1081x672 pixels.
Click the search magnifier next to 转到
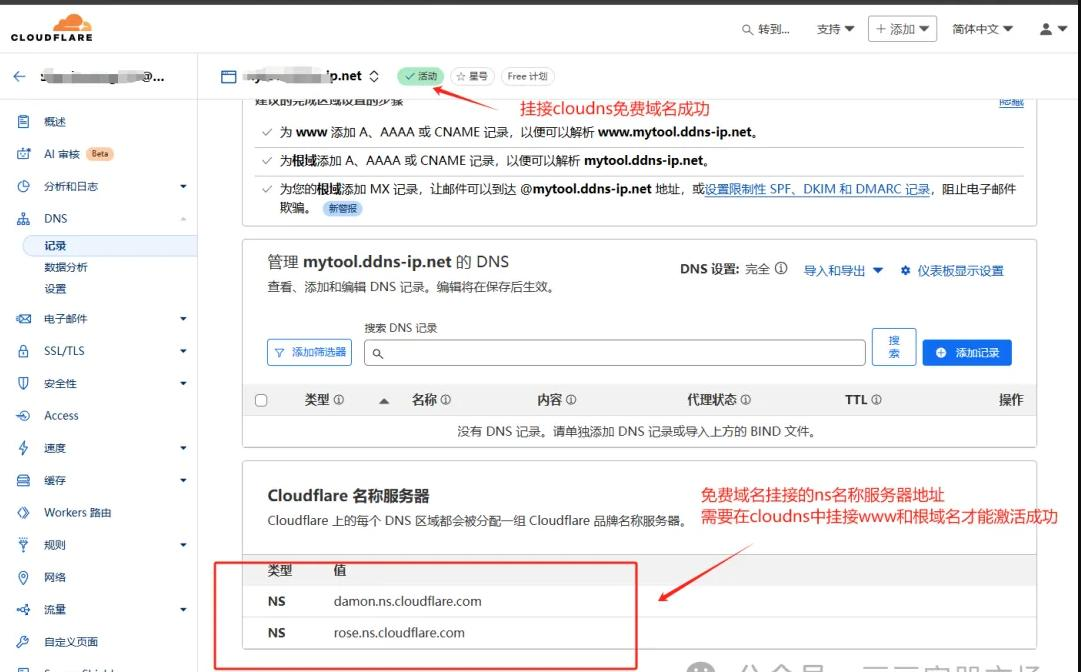pyautogui.click(x=747, y=30)
